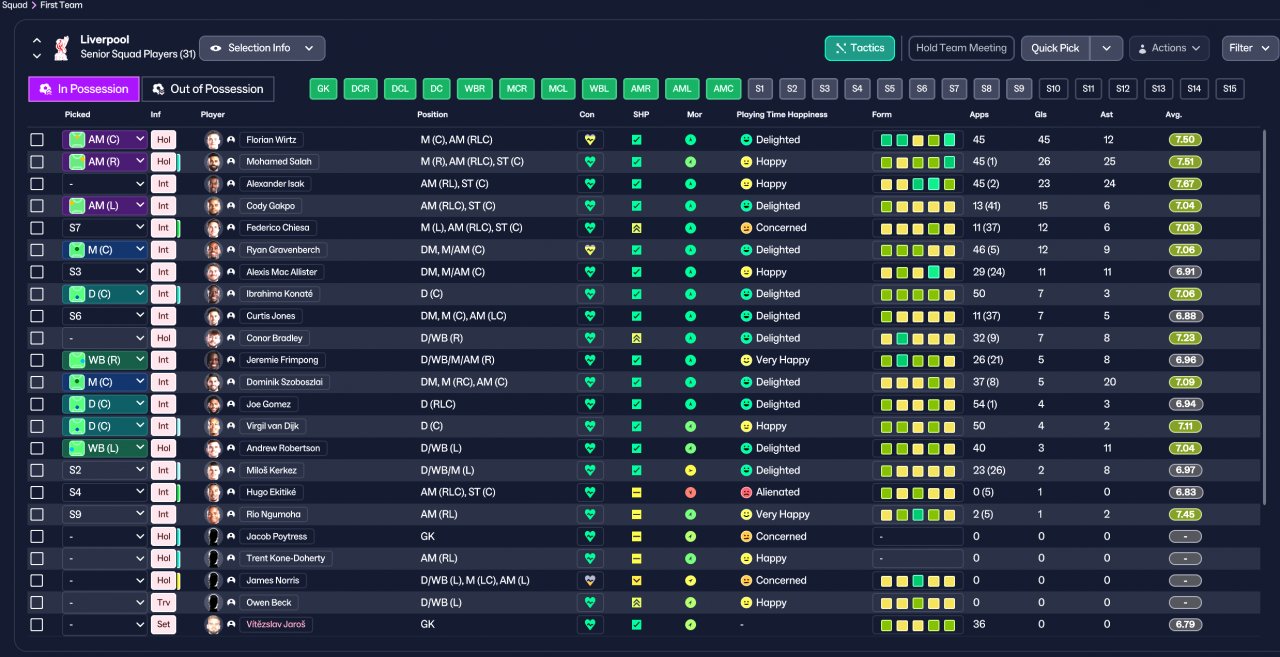Click the Set info badge for Vitězslav Jaroš
This screenshot has width=1280, height=657.
(x=163, y=624)
